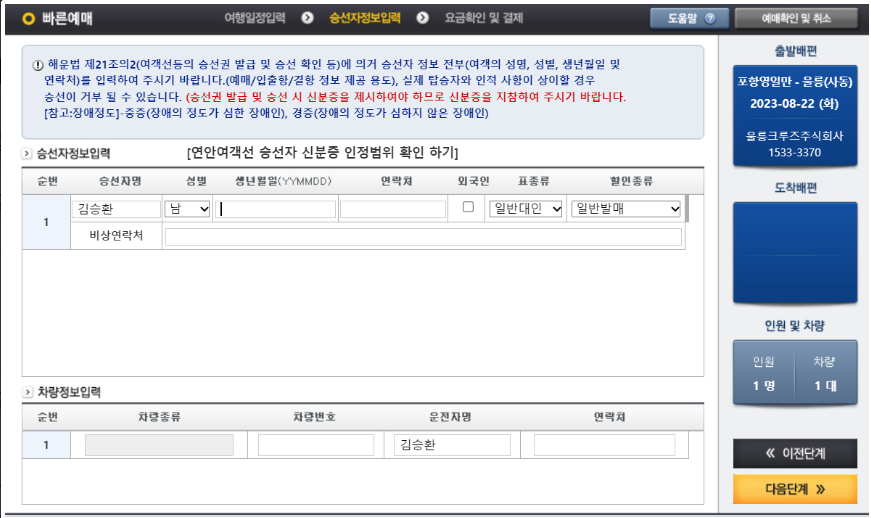This screenshot has width=871, height=518.
Task: Click the 할인종류 column header
Action: coord(631,181)
